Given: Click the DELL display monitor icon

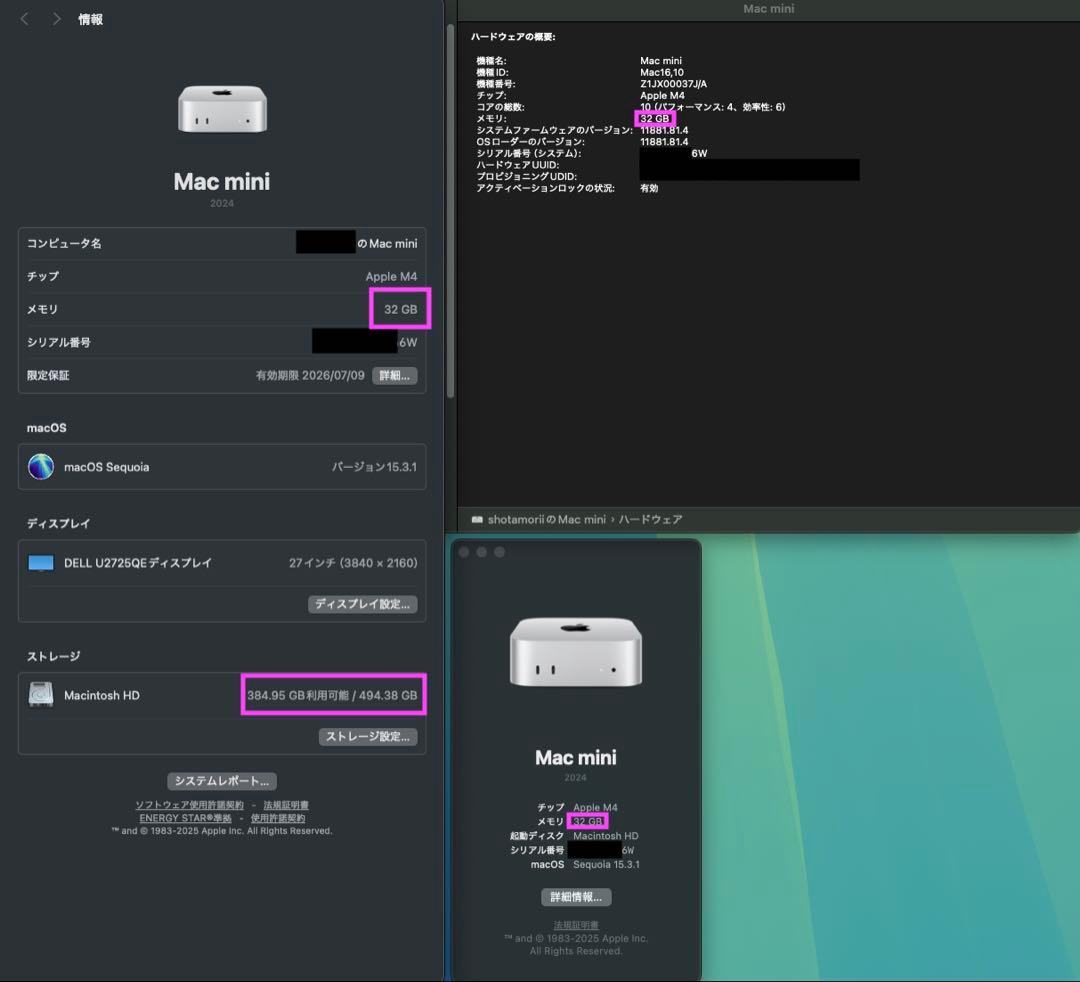Looking at the screenshot, I should (x=41, y=563).
